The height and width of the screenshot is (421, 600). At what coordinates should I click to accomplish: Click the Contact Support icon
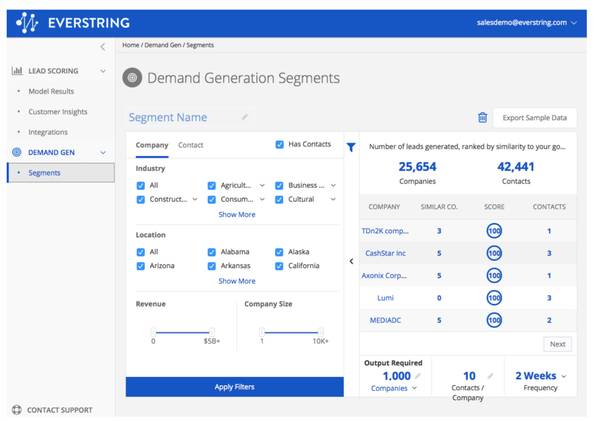pyautogui.click(x=16, y=410)
